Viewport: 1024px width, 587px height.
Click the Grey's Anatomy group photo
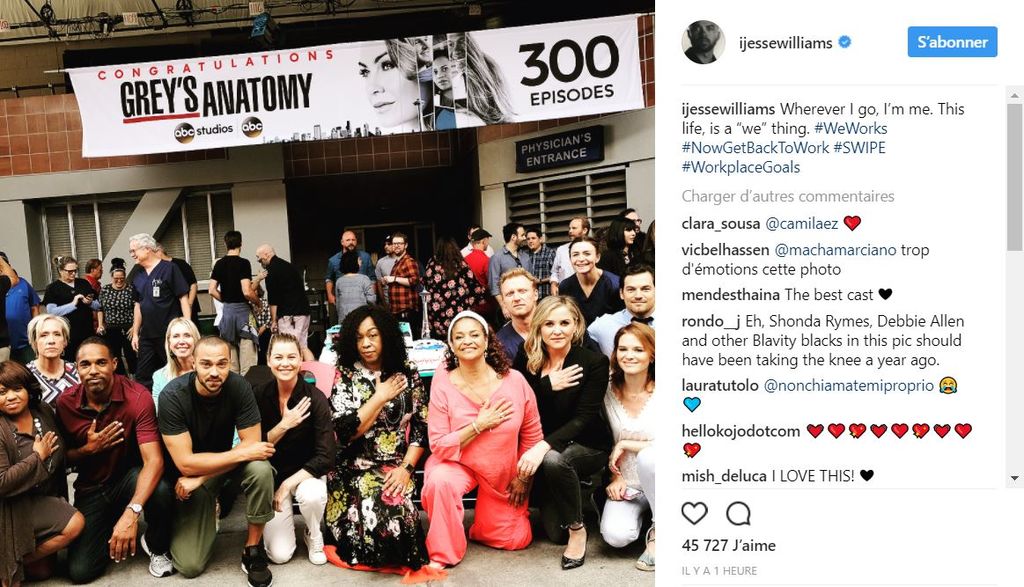tap(327, 294)
